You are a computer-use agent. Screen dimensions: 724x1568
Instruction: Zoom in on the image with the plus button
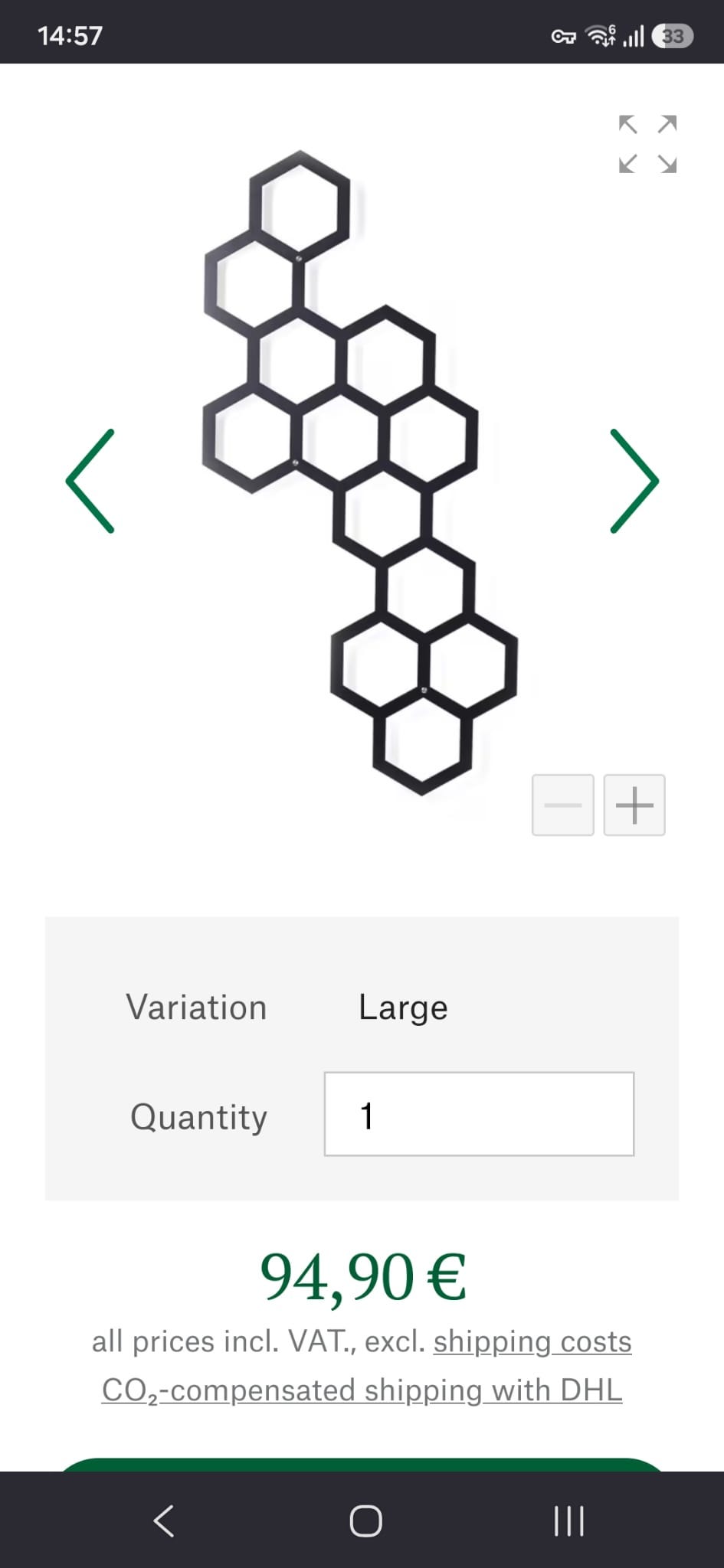point(634,805)
